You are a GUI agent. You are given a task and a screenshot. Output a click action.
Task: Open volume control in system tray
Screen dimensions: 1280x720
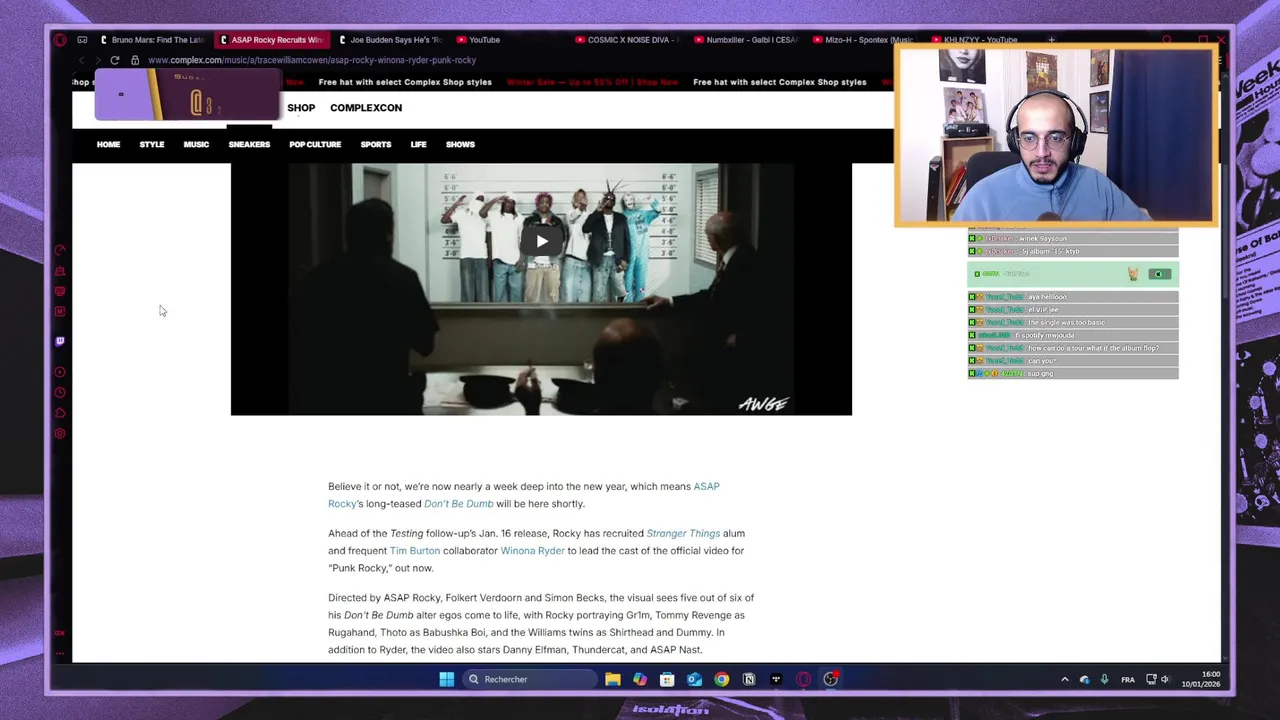(1165, 680)
